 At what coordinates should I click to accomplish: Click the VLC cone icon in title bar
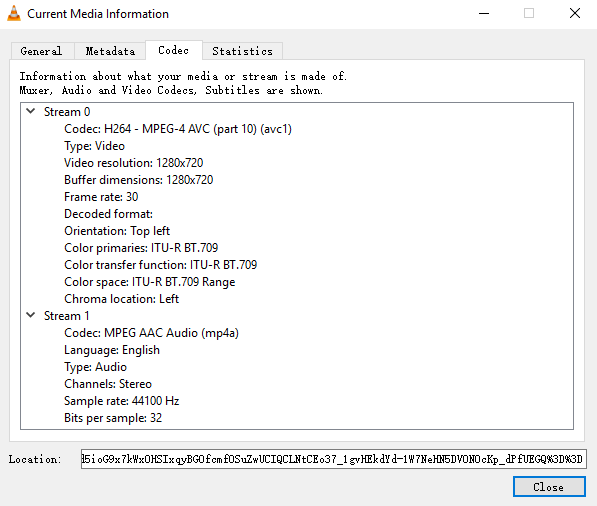[14, 13]
